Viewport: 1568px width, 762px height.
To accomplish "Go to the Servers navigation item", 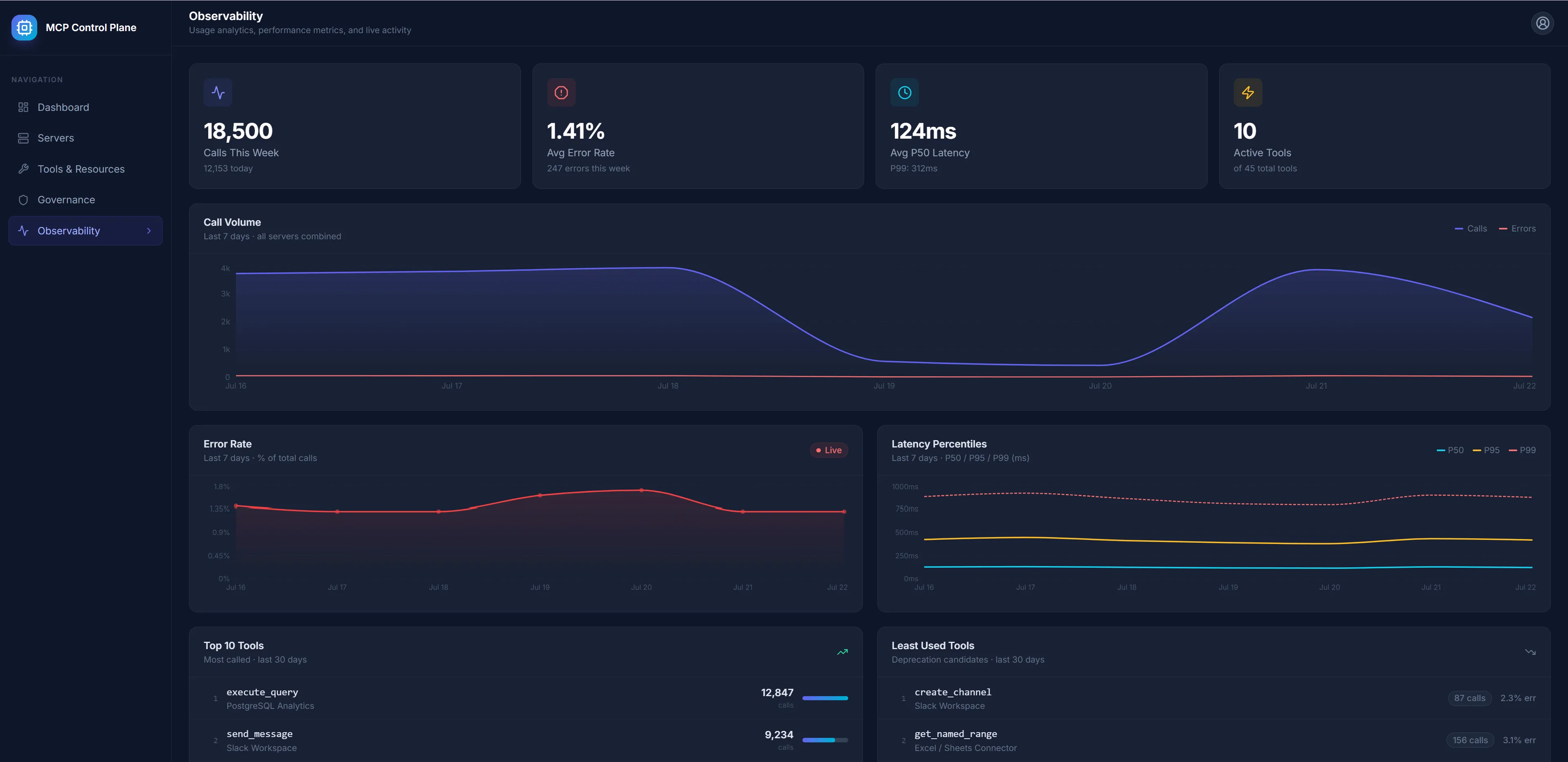I will tap(85, 138).
